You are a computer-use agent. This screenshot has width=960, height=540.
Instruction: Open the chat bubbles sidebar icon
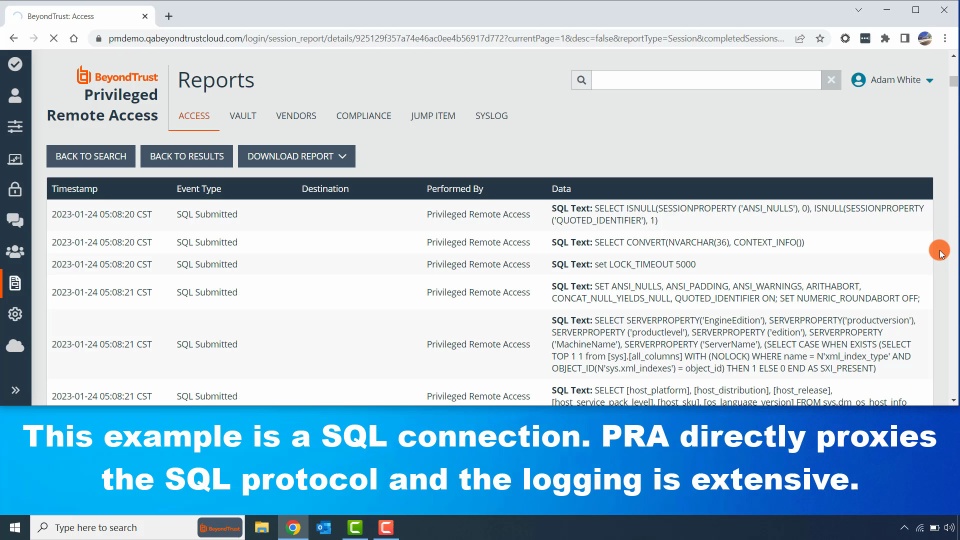coord(15,220)
